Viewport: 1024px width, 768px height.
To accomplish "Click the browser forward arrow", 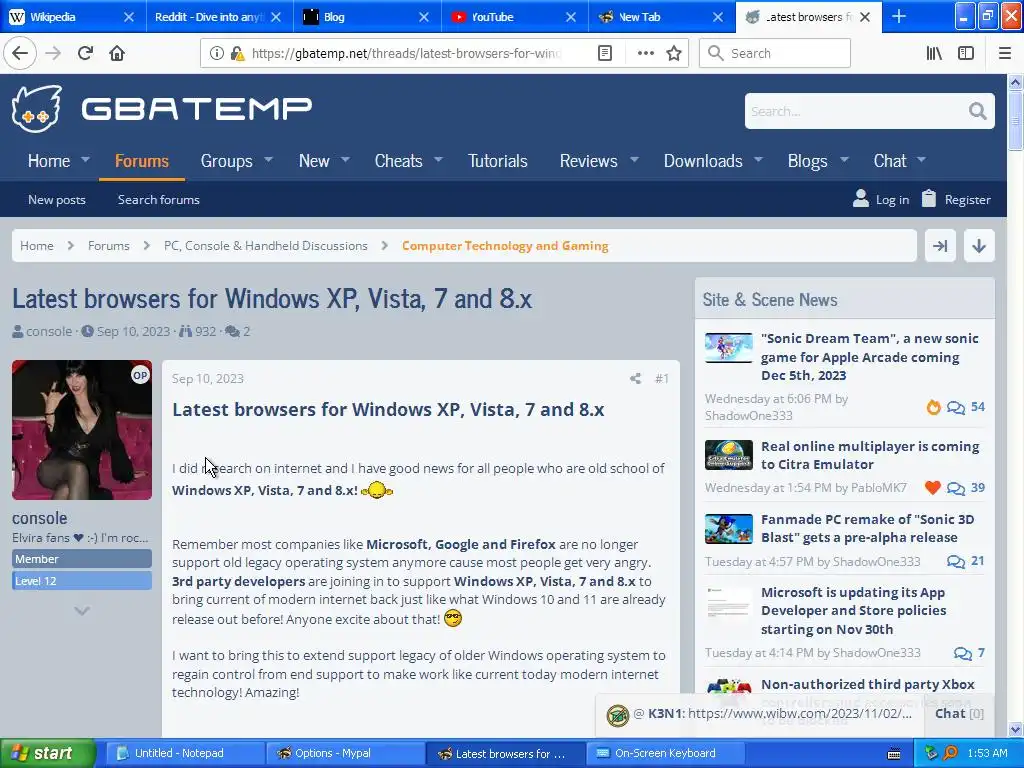I will [x=53, y=53].
